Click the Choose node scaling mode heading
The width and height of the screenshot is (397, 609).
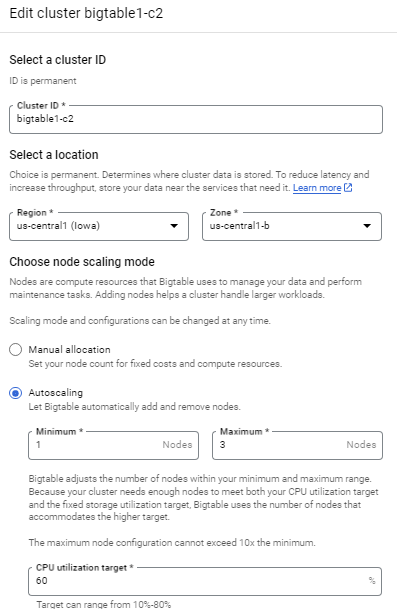pyautogui.click(x=82, y=262)
